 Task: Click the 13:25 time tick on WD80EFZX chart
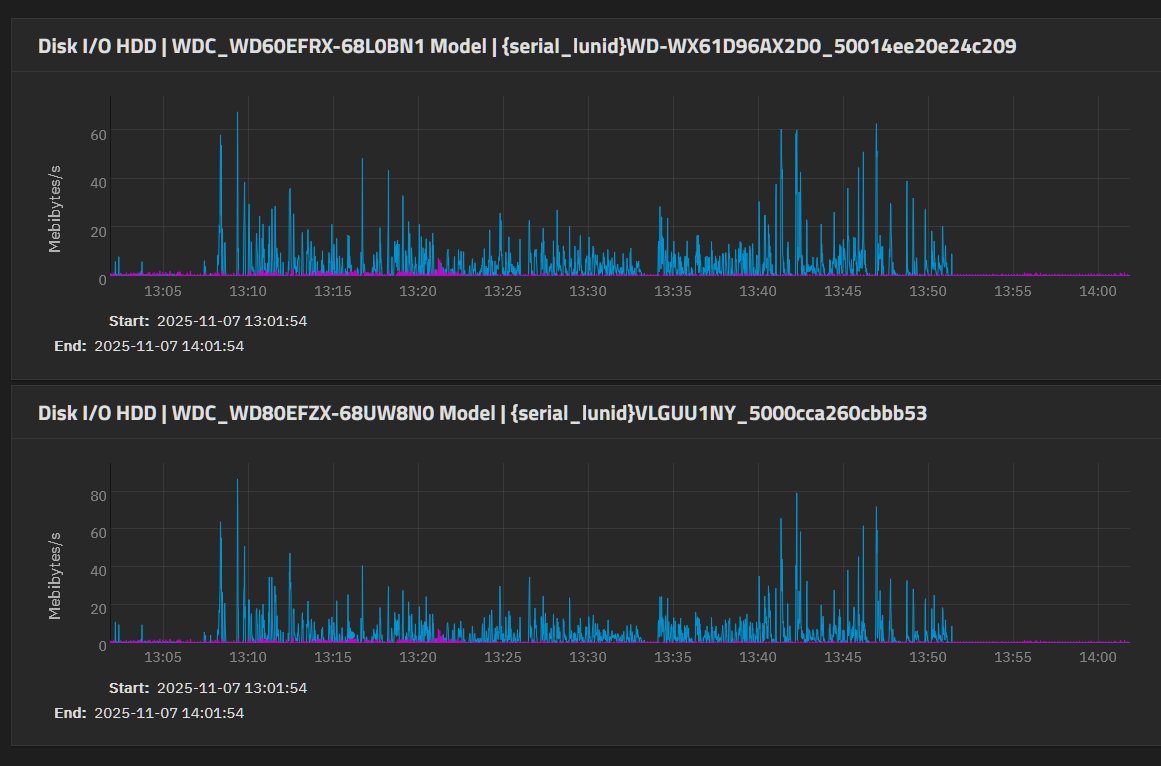(x=503, y=657)
